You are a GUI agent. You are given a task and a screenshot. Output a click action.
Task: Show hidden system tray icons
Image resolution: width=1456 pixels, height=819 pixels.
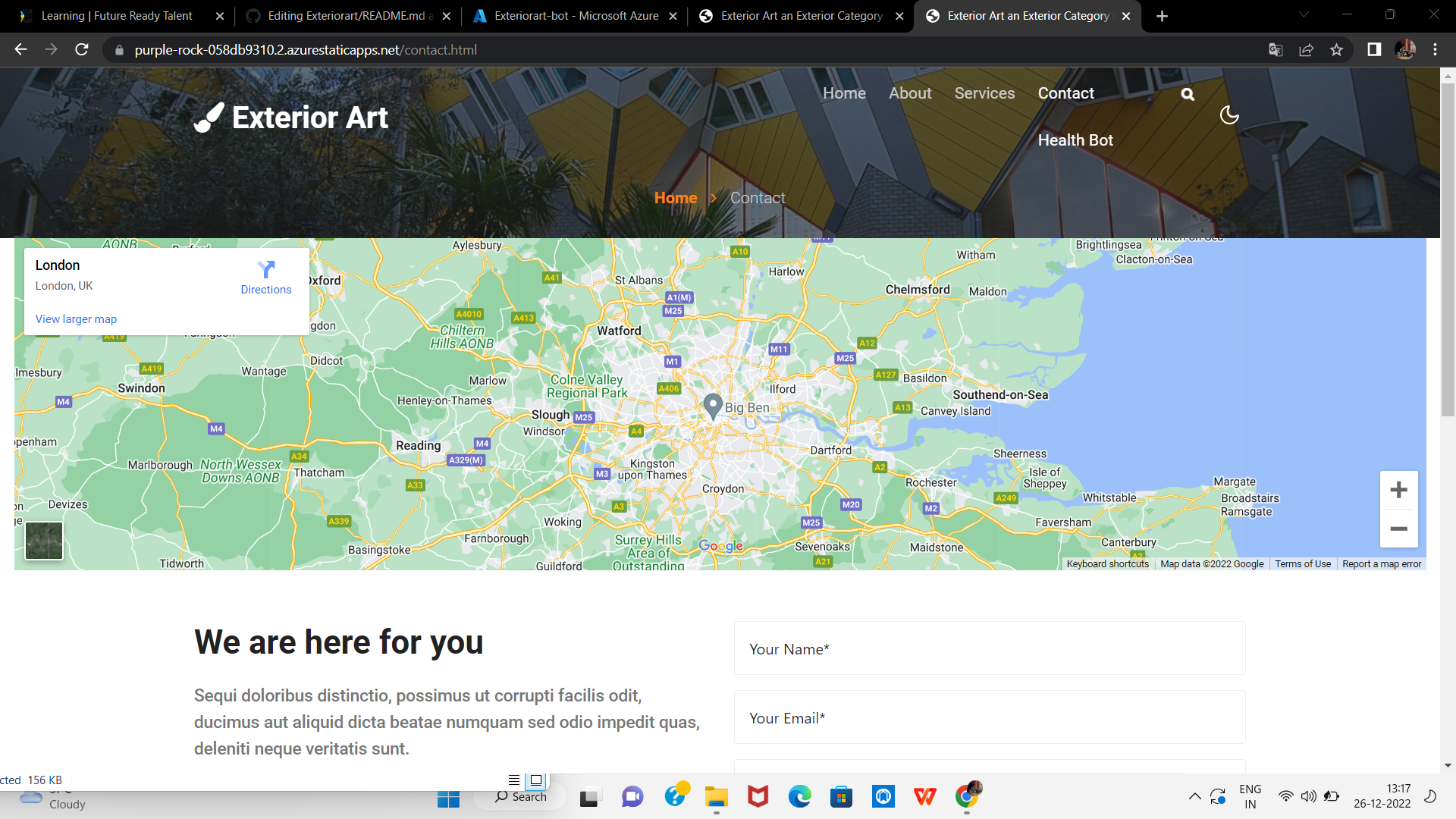tap(1194, 796)
